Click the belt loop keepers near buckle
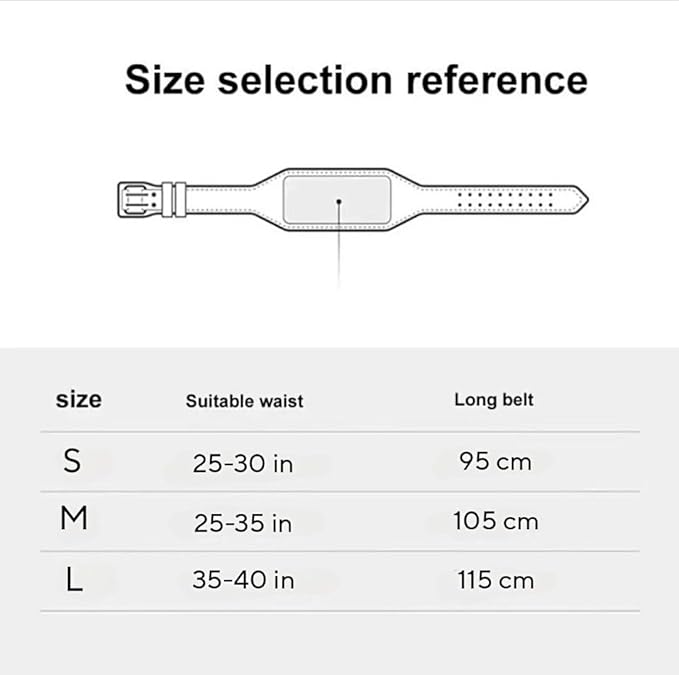This screenshot has width=679, height=675. point(174,200)
